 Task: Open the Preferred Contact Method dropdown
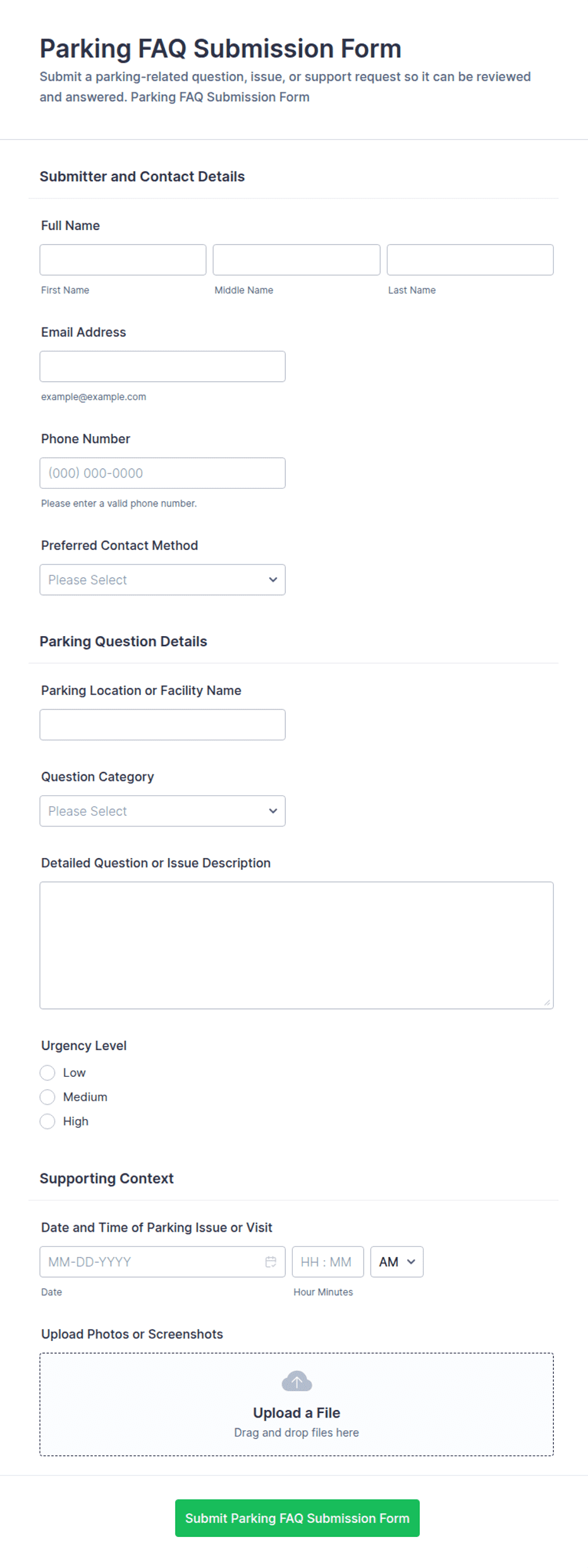162,580
